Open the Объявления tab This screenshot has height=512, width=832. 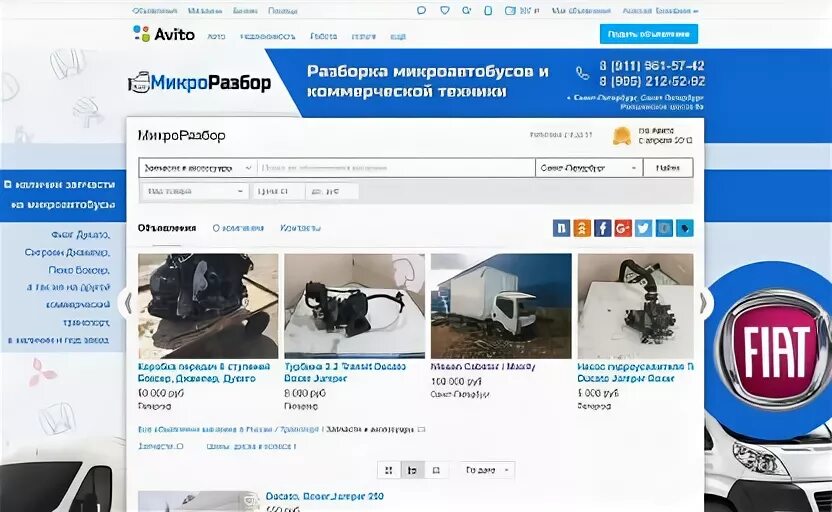coord(167,228)
